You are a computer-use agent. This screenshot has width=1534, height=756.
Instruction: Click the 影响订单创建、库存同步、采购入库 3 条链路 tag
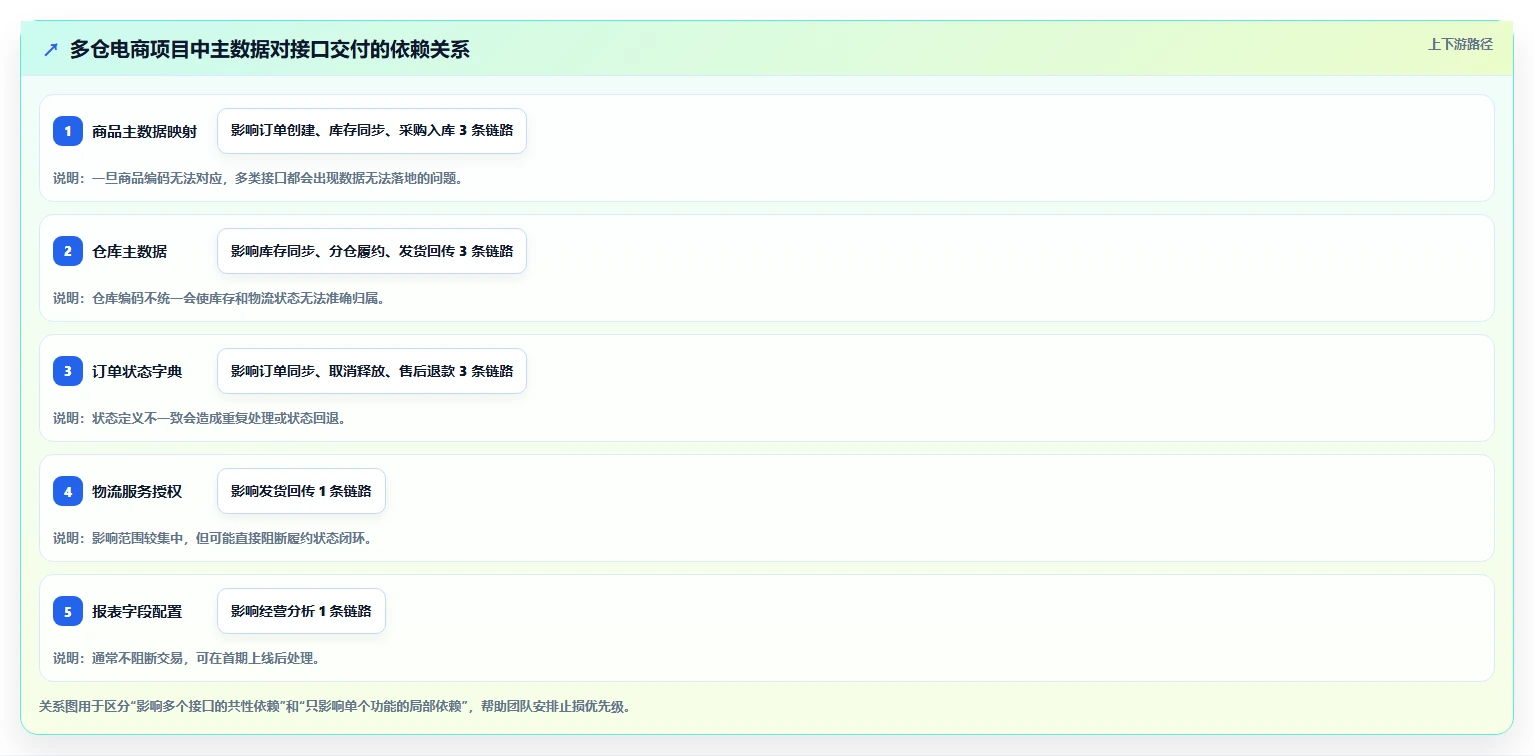tap(372, 131)
